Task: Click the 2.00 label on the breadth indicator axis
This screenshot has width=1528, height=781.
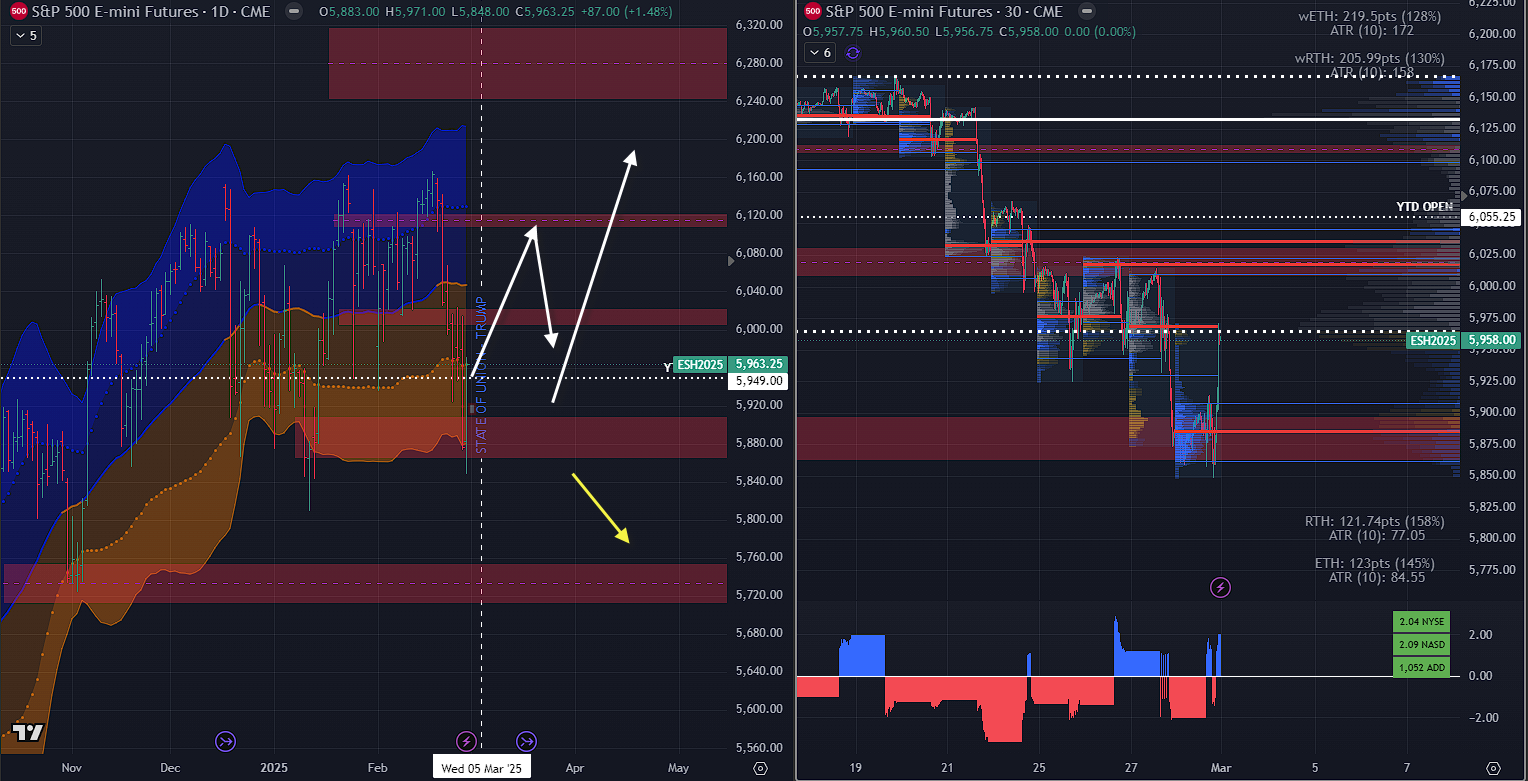Action: click(x=1480, y=635)
